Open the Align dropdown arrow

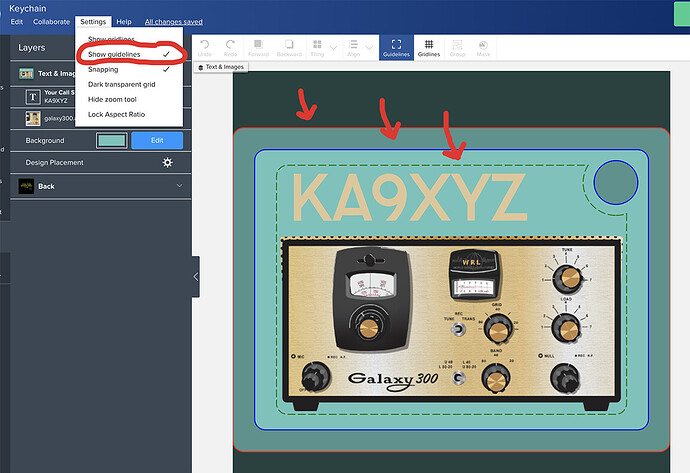pos(369,47)
